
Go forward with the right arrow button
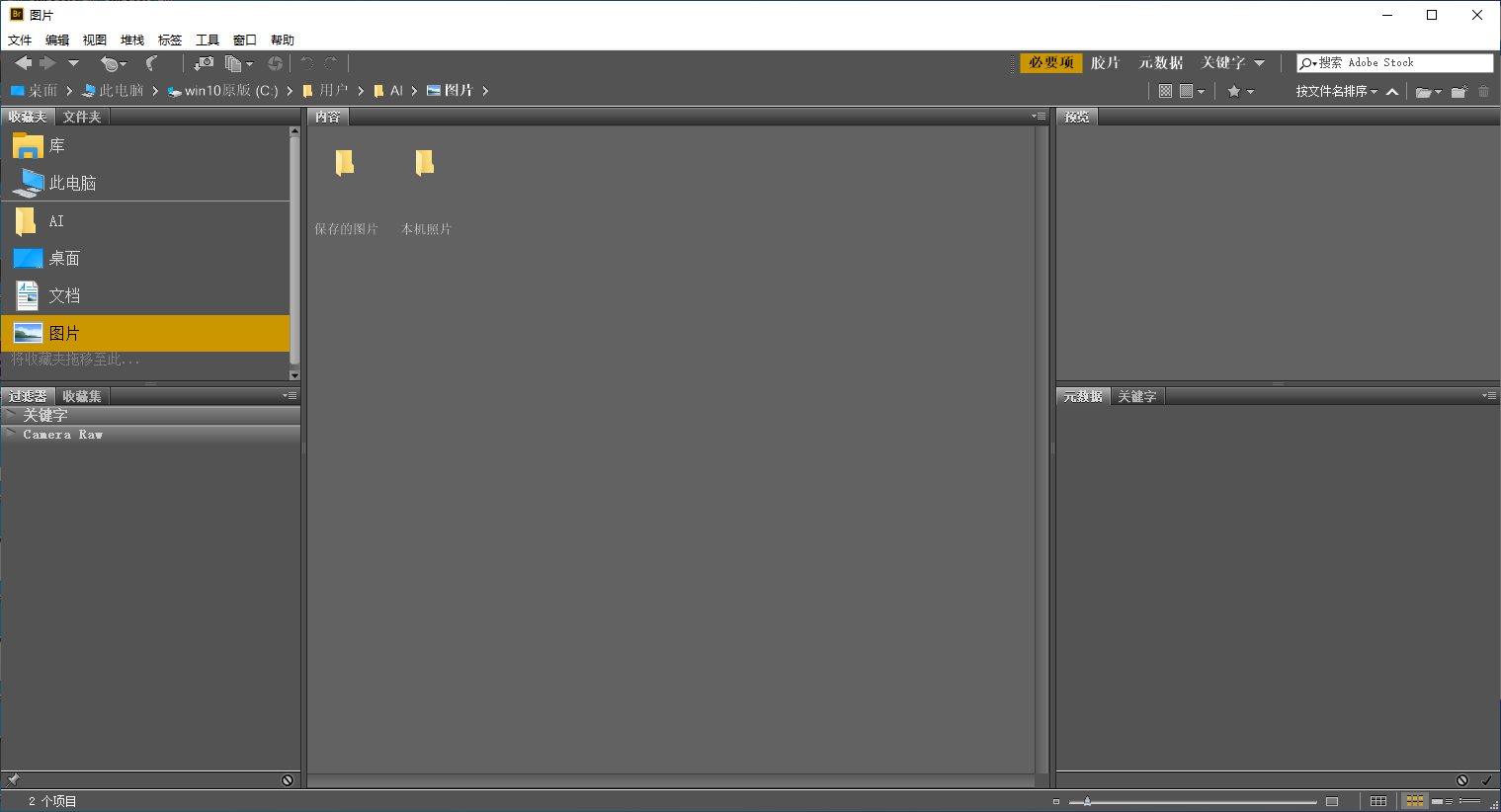click(47, 63)
